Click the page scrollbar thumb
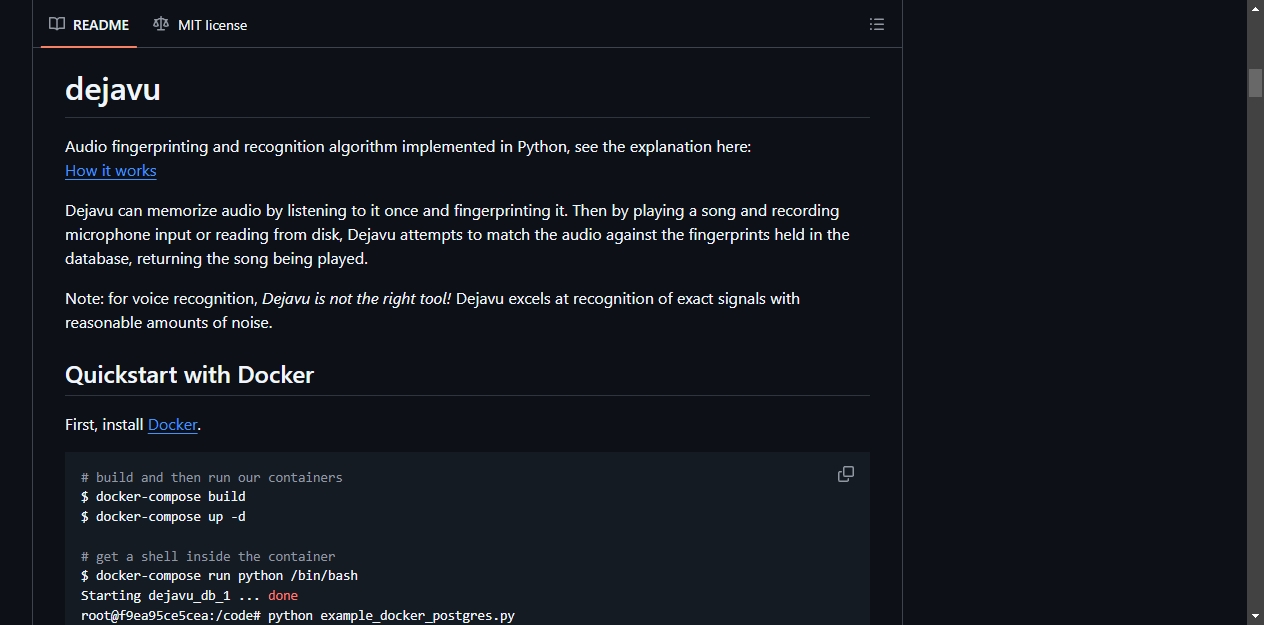Image resolution: width=1264 pixels, height=625 pixels. (x=1255, y=83)
